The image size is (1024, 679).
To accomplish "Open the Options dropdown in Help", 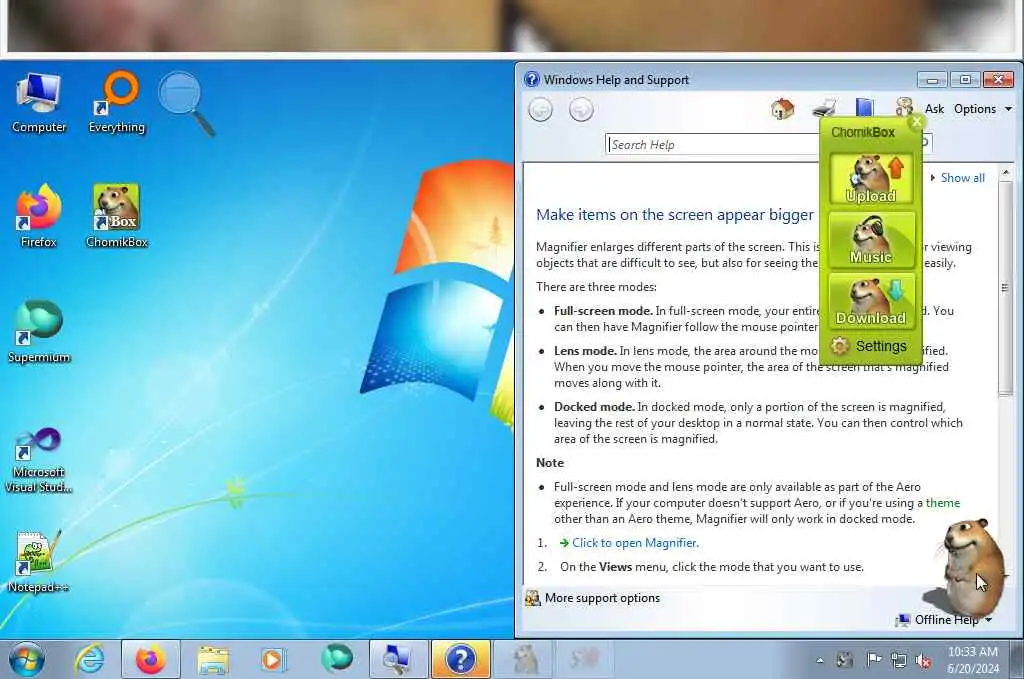I will click(983, 109).
